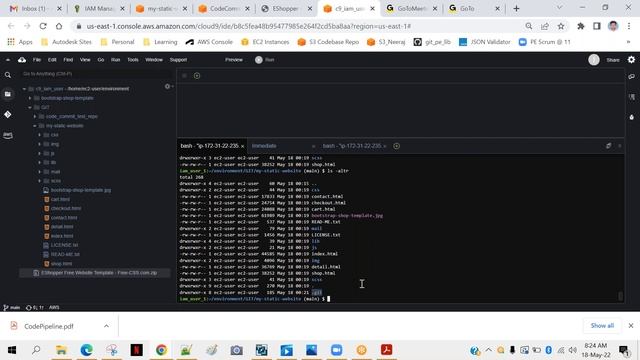
Task: Open the EC2 Instances bookmark
Action: (265, 42)
